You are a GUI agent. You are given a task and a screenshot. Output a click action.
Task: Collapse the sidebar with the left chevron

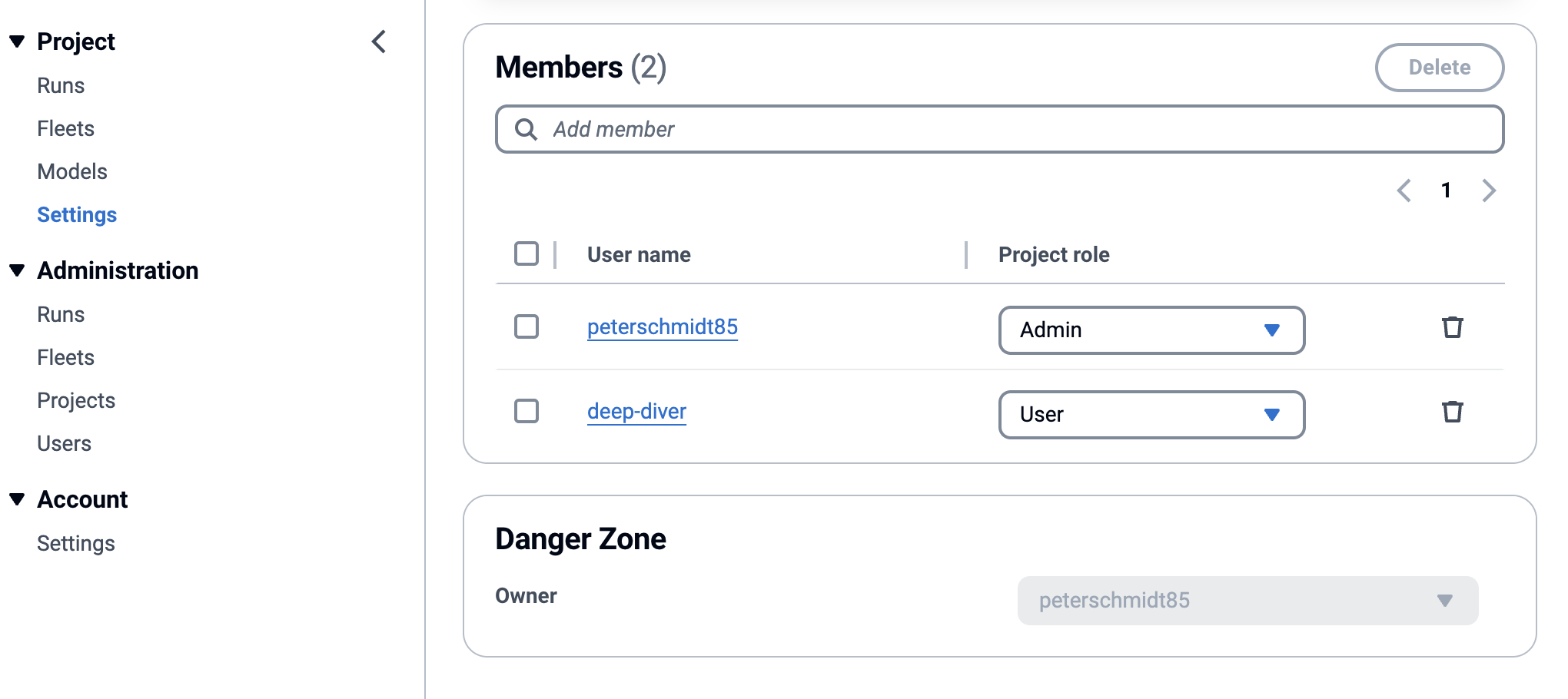tap(379, 41)
